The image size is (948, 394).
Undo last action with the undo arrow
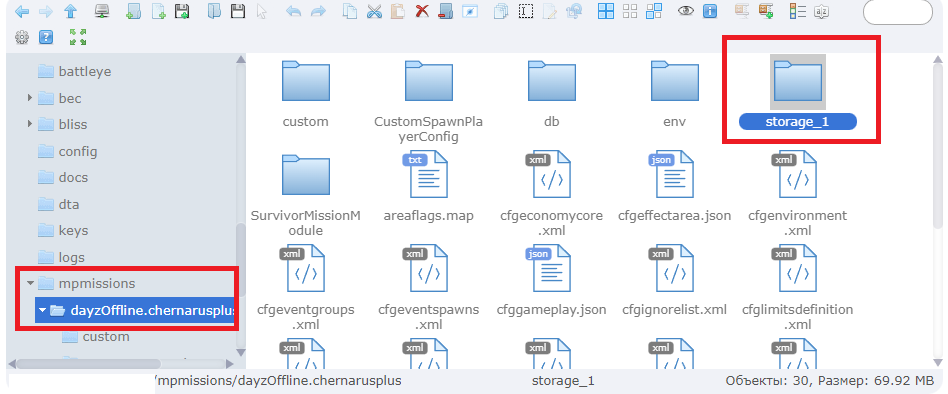click(293, 11)
